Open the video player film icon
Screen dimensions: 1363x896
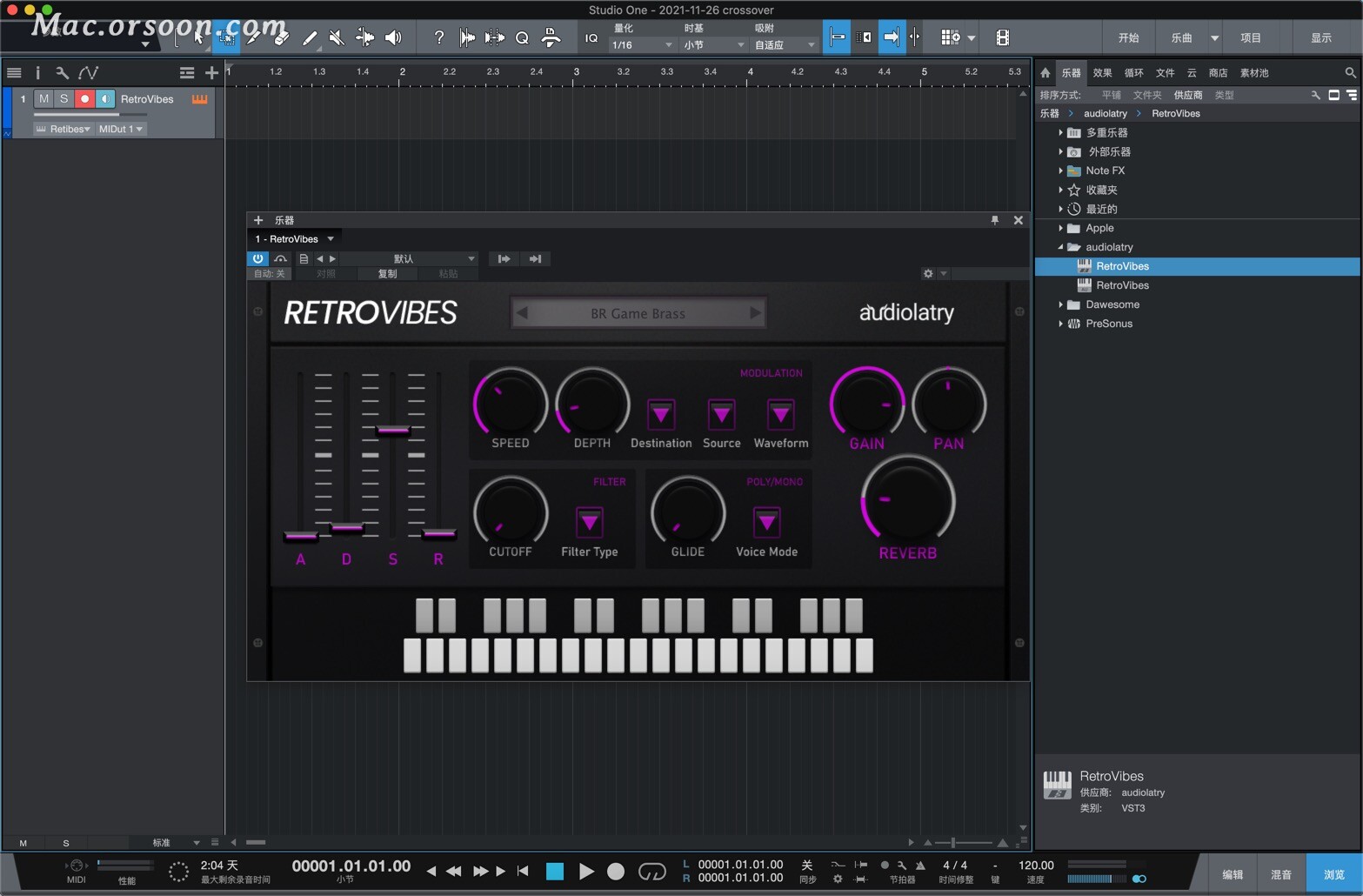click(1002, 37)
